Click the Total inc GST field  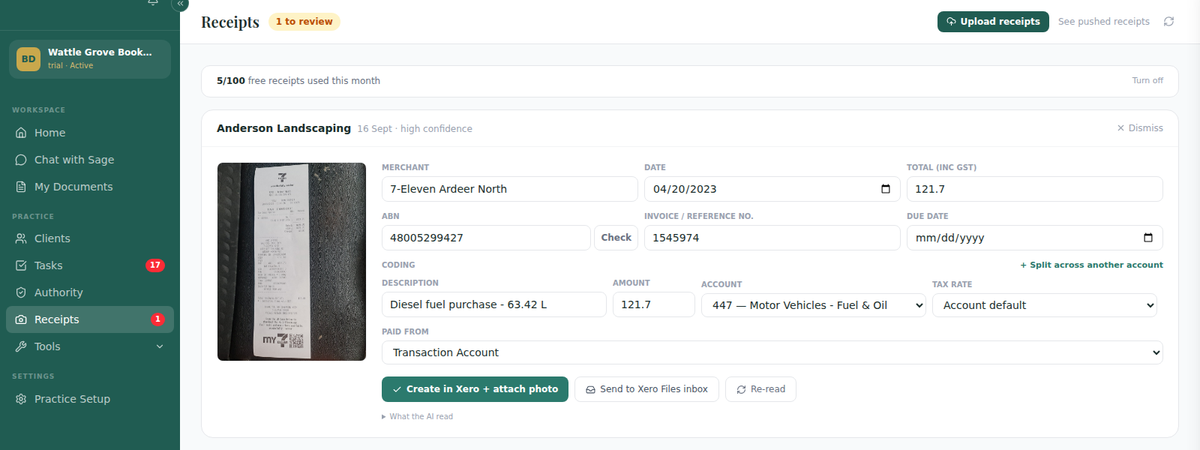coord(1034,189)
